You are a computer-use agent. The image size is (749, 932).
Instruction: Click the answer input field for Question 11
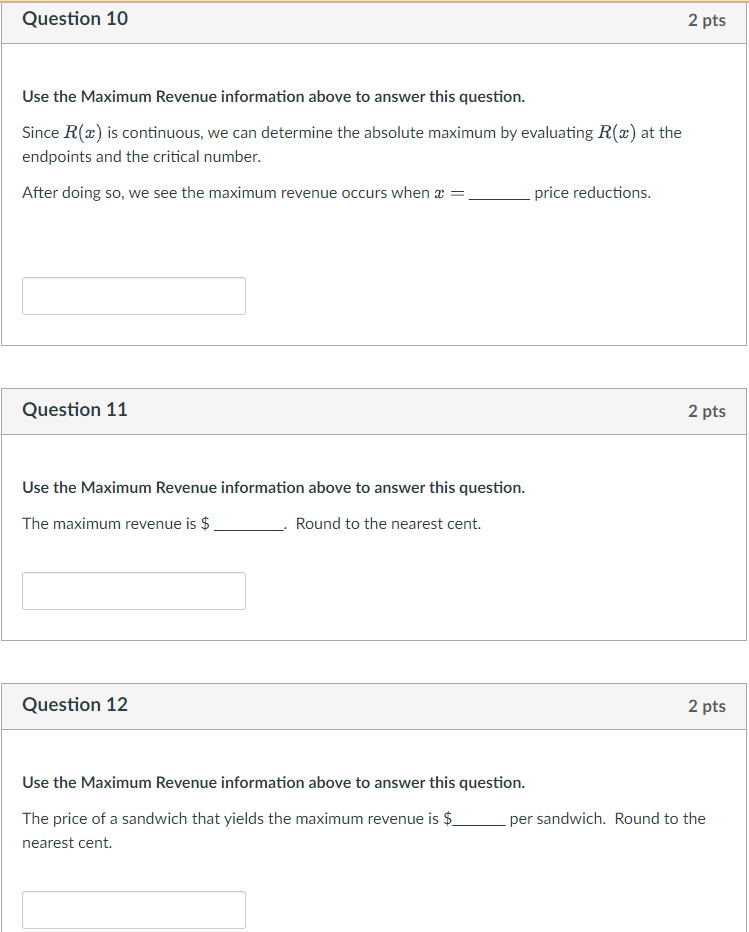click(x=133, y=590)
